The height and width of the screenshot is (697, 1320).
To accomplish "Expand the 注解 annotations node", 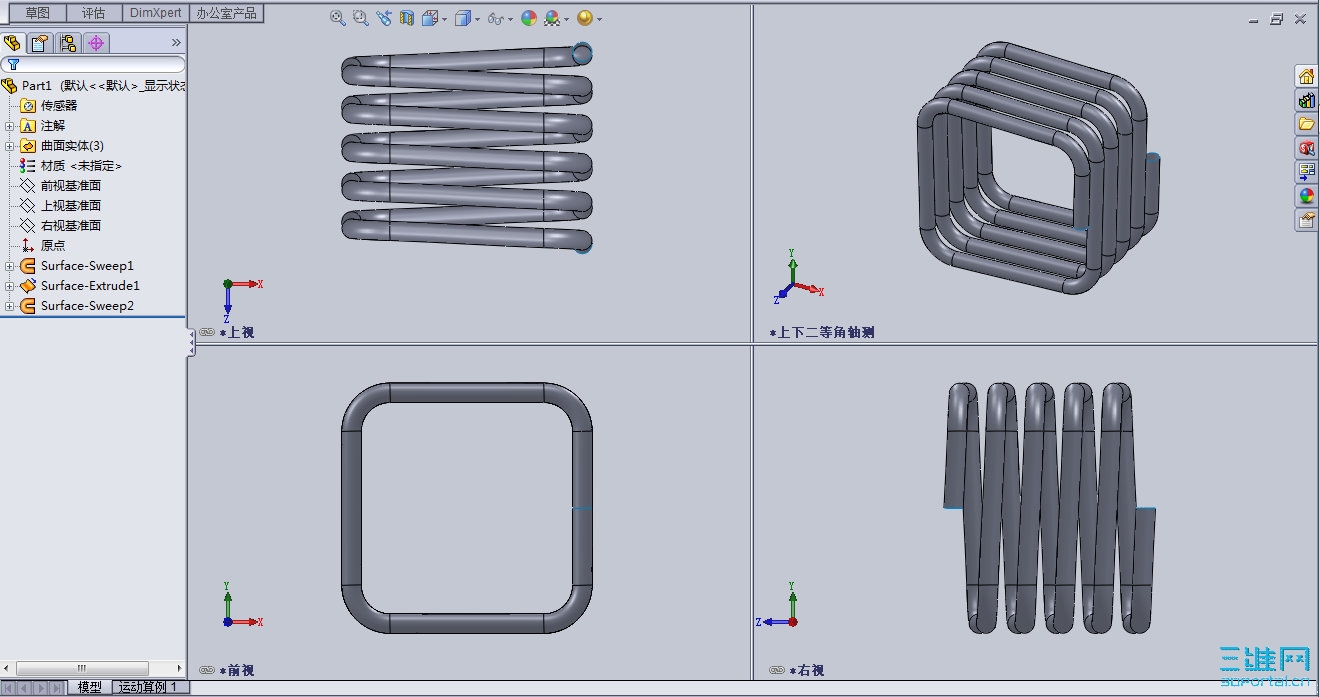I will [x=9, y=126].
